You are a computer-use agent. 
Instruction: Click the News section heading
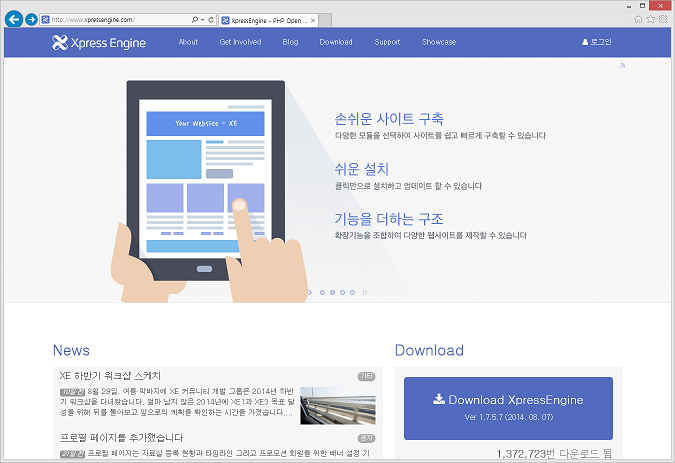[71, 350]
